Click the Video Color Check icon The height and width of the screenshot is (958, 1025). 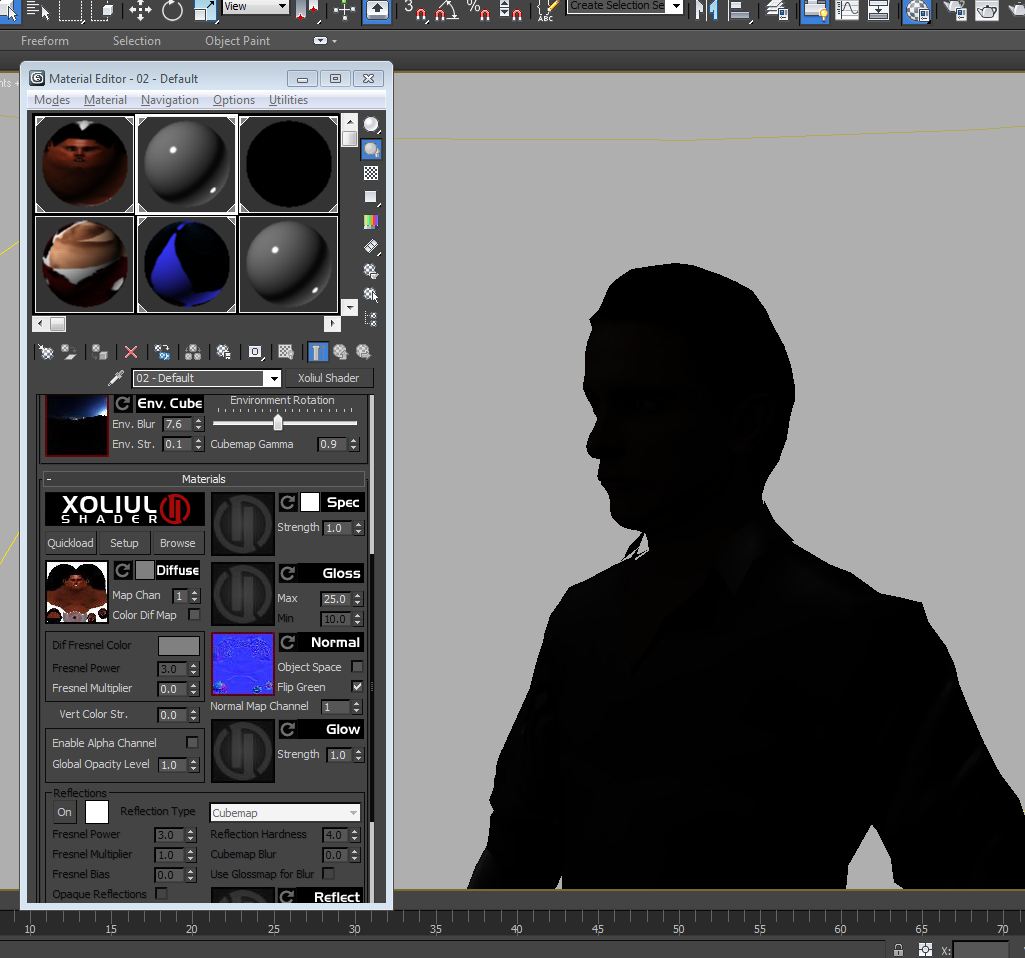tap(371, 222)
